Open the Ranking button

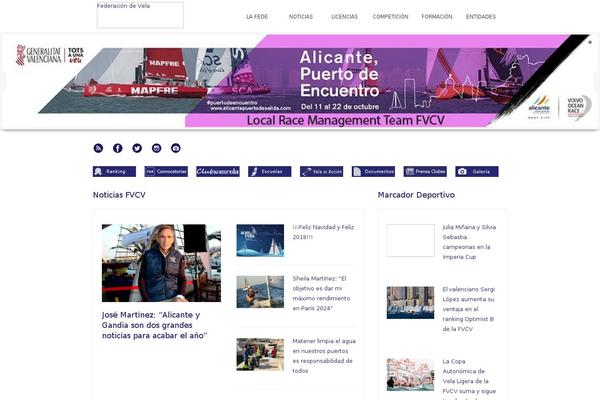[114, 171]
